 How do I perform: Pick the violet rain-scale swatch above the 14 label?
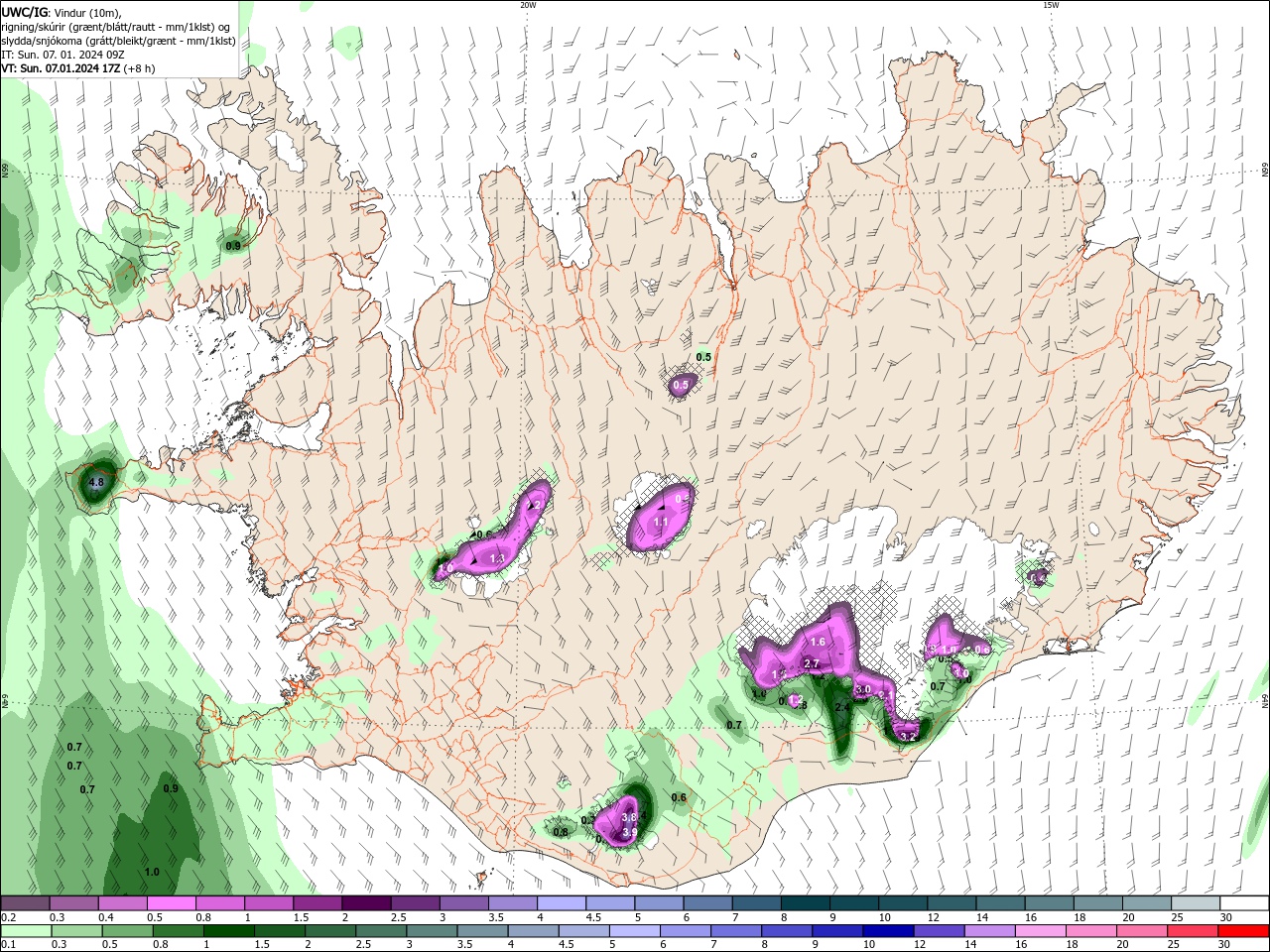[989, 931]
